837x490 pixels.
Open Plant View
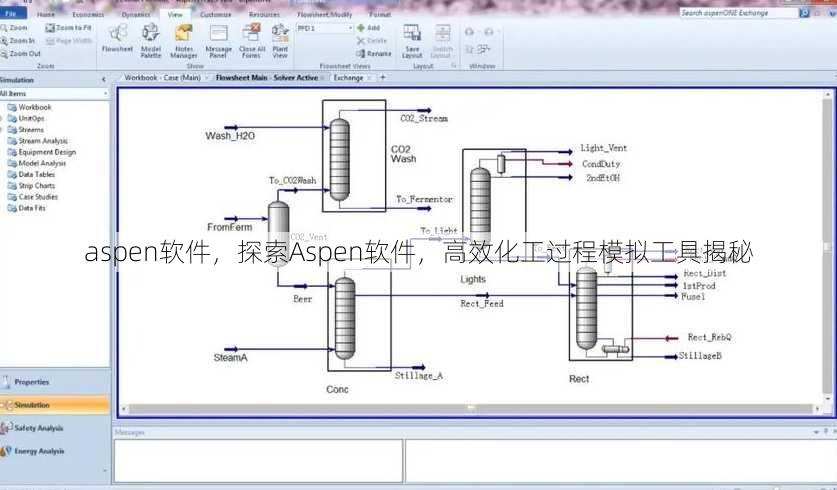(280, 41)
